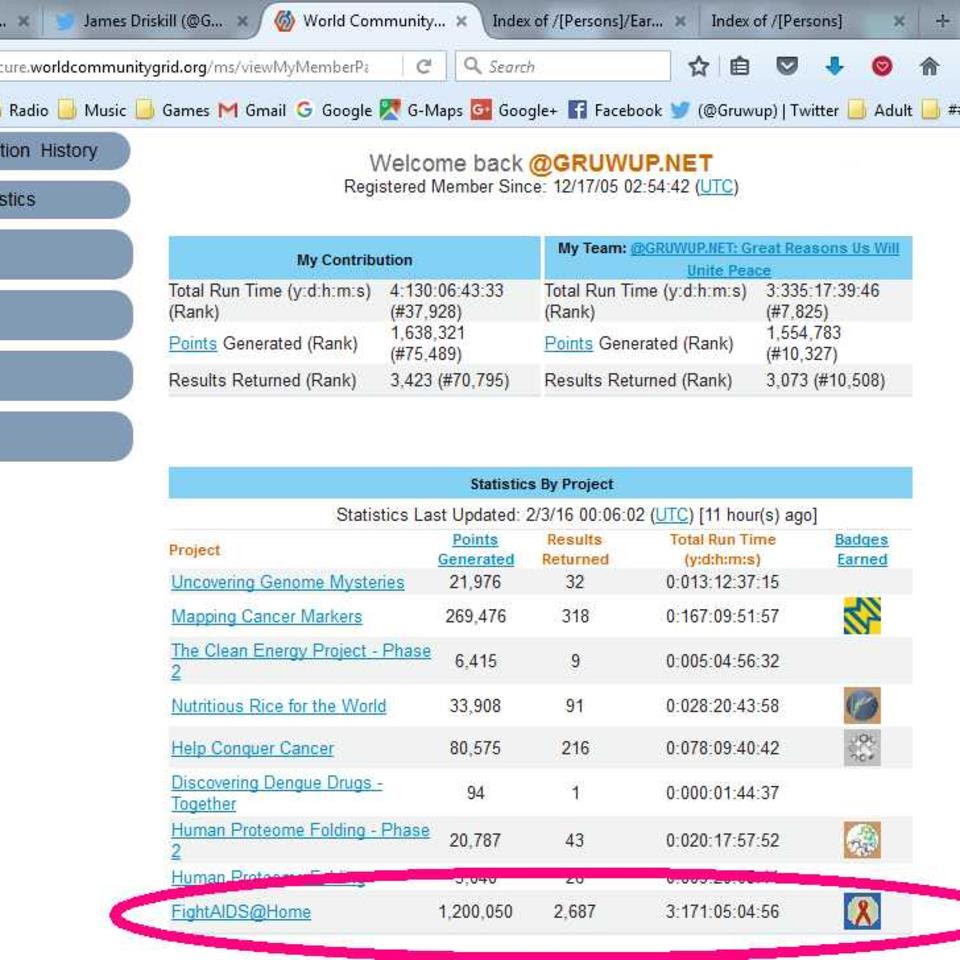The height and width of the screenshot is (960, 960).
Task: Open the (@Gruwup) Twitter bookmark
Action: coord(754,110)
